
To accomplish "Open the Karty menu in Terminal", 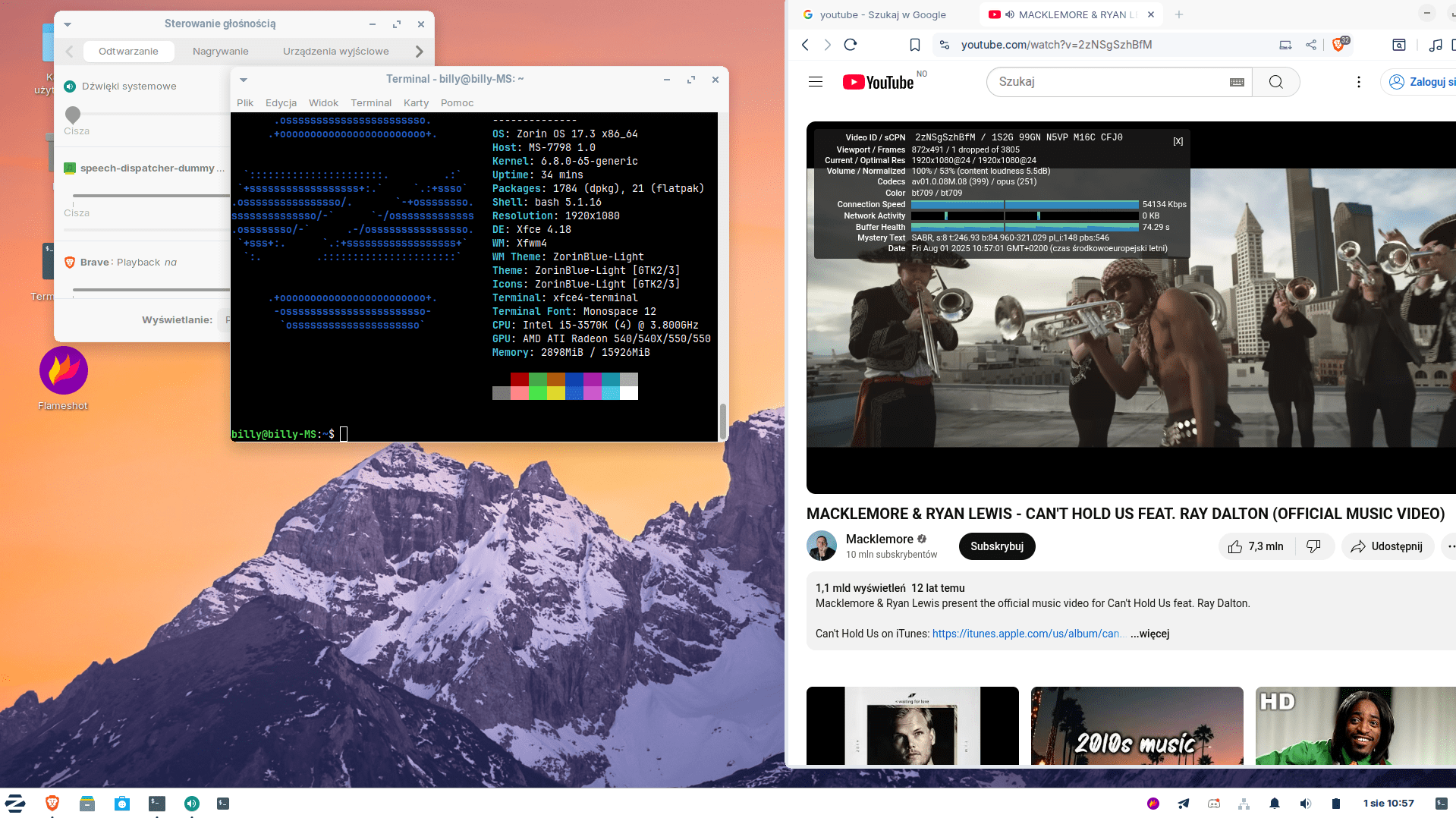I will tap(416, 103).
